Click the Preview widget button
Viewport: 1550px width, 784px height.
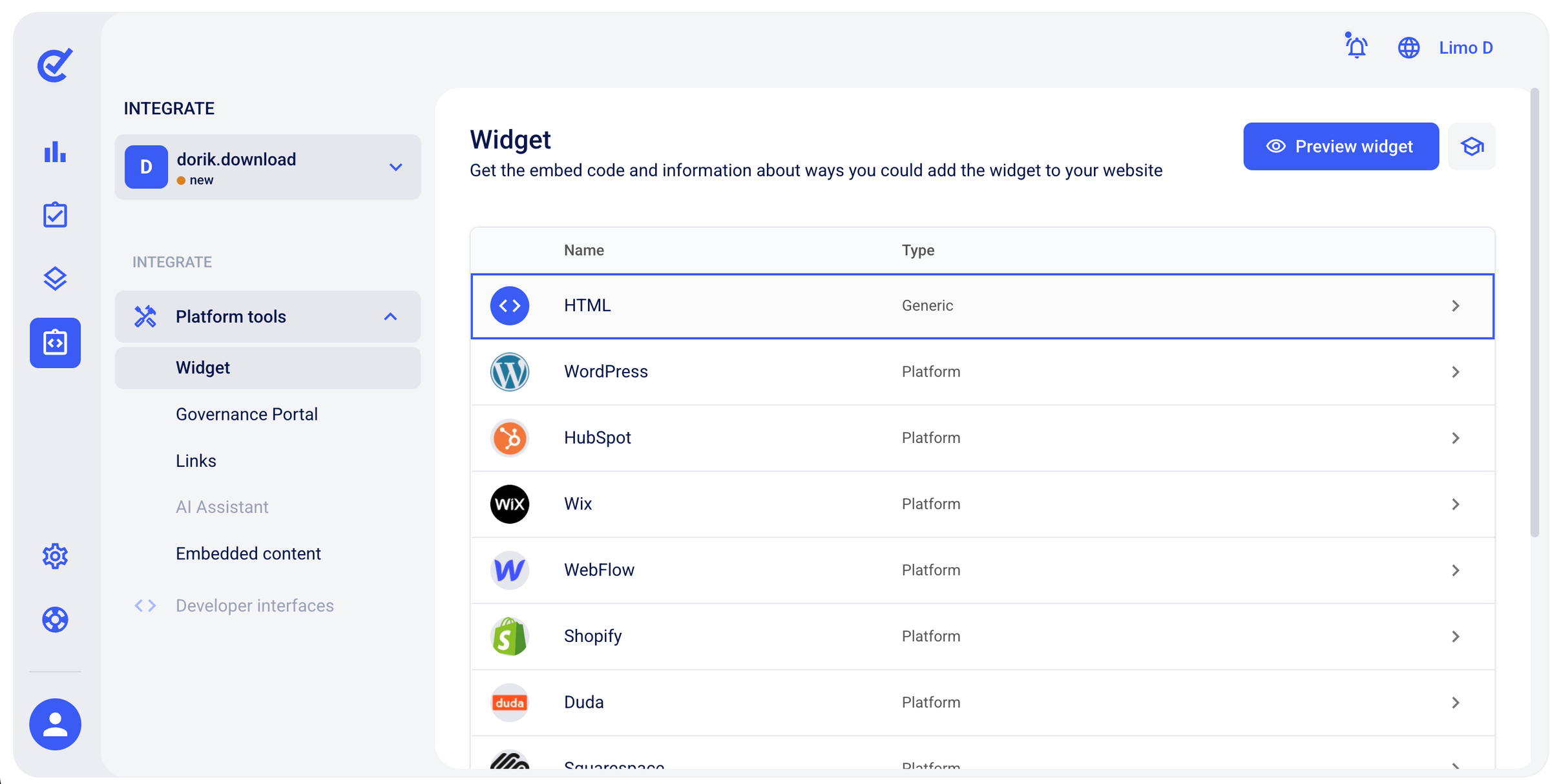click(x=1341, y=147)
